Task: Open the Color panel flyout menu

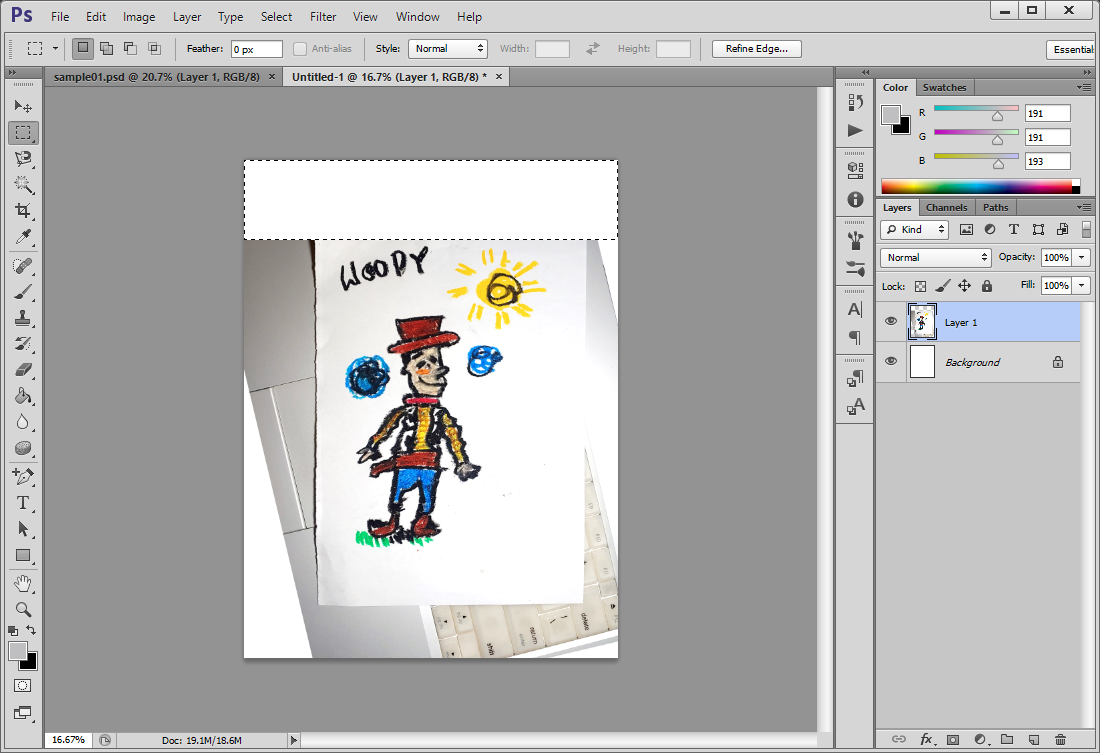Action: click(1084, 87)
